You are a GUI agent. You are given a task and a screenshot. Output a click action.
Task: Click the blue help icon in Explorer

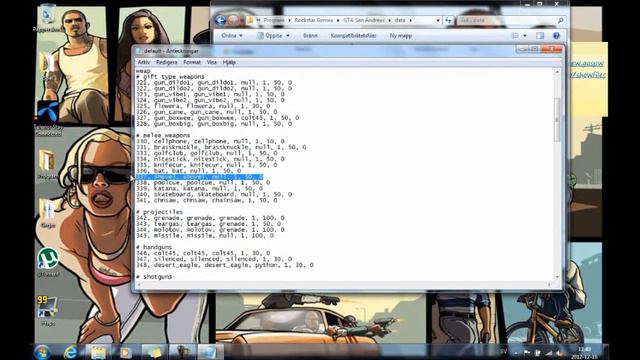(556, 36)
